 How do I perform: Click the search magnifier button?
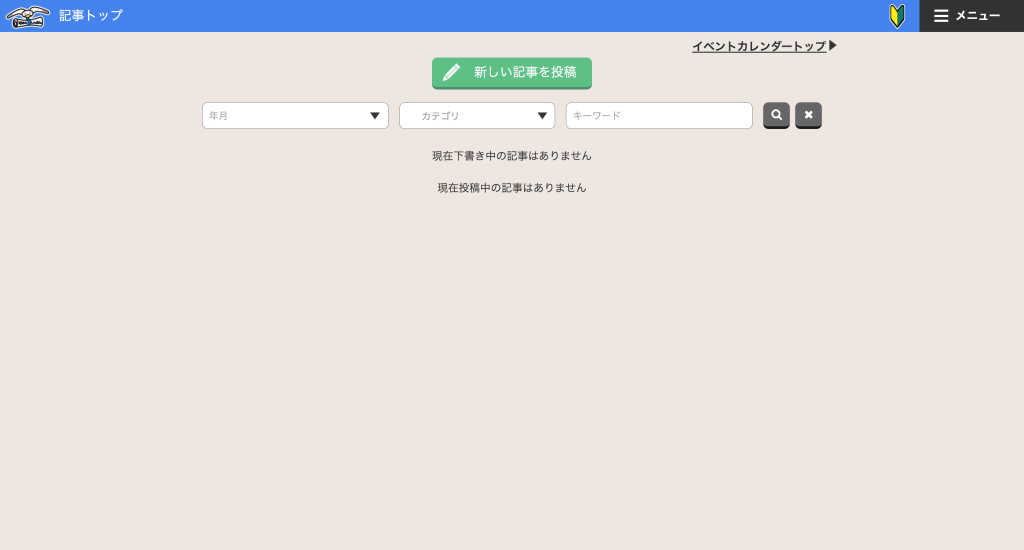point(776,115)
